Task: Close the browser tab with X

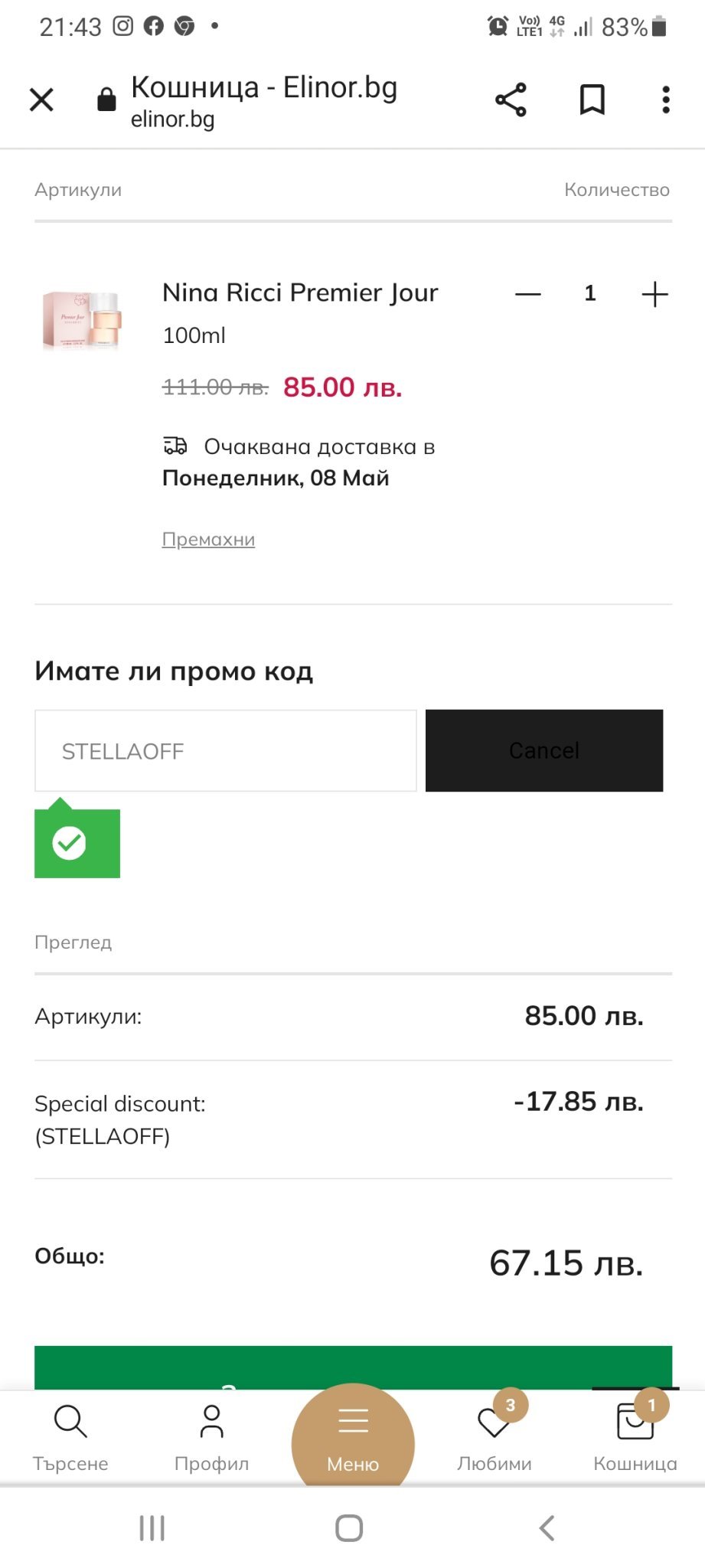Action: click(x=41, y=100)
